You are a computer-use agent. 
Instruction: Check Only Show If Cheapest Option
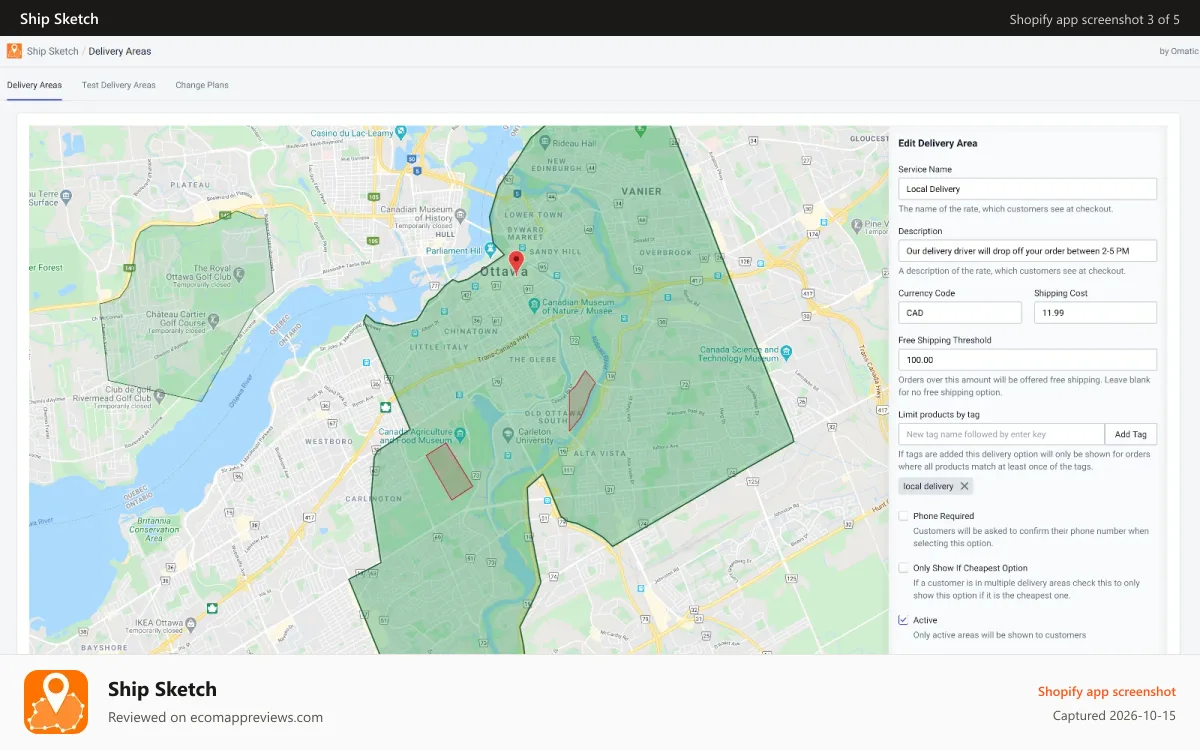903,568
